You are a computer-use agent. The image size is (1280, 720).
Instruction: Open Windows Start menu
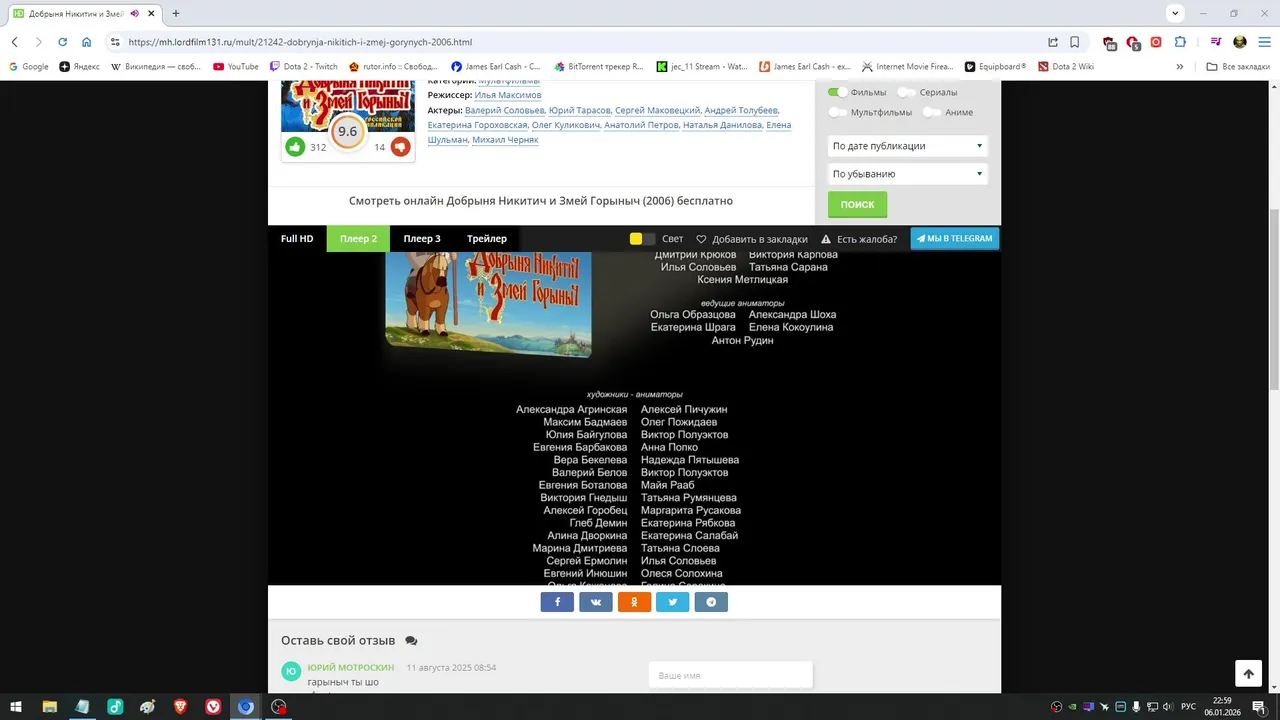click(x=16, y=707)
